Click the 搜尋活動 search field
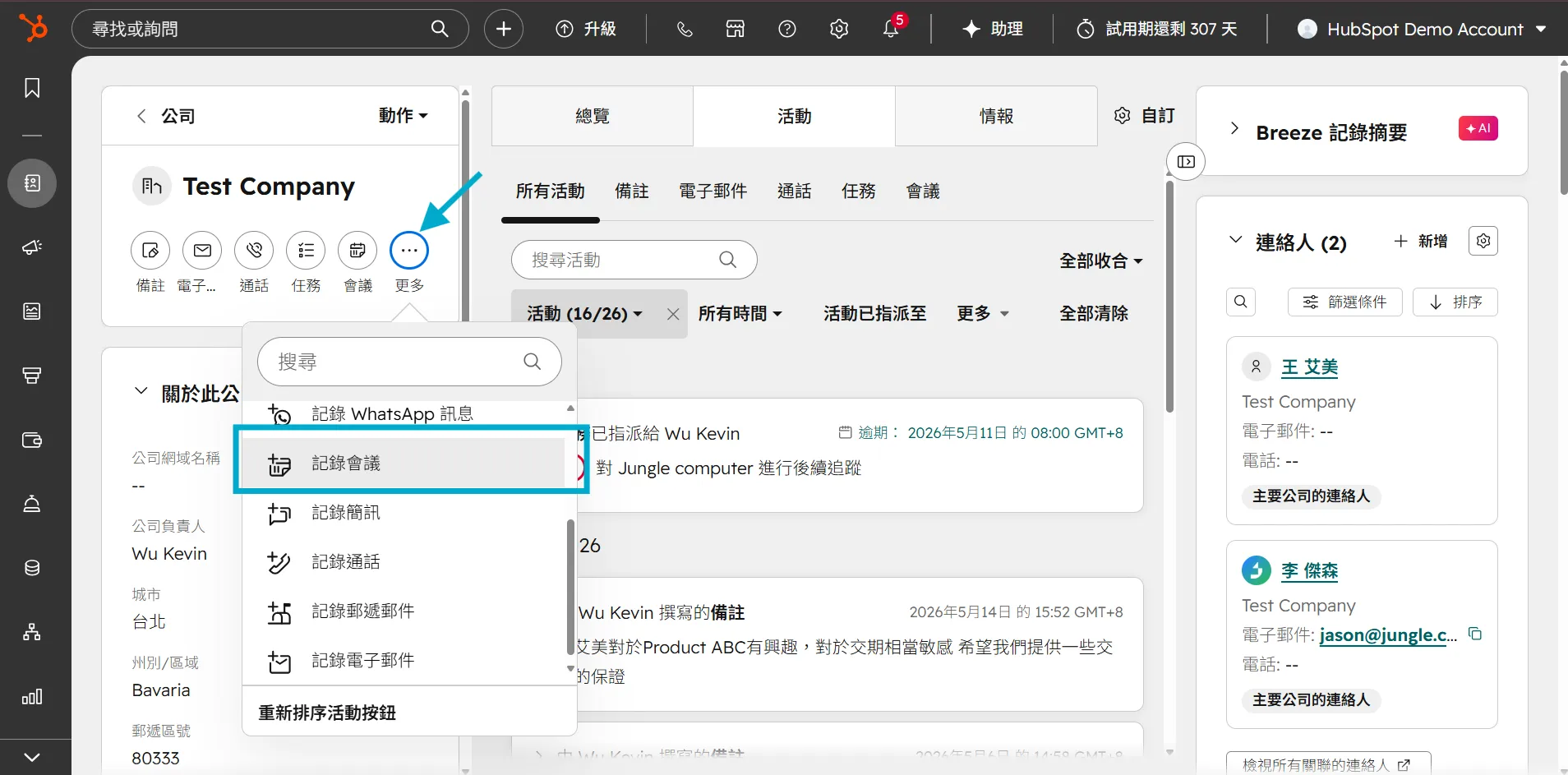This screenshot has width=1568, height=775. click(634, 260)
